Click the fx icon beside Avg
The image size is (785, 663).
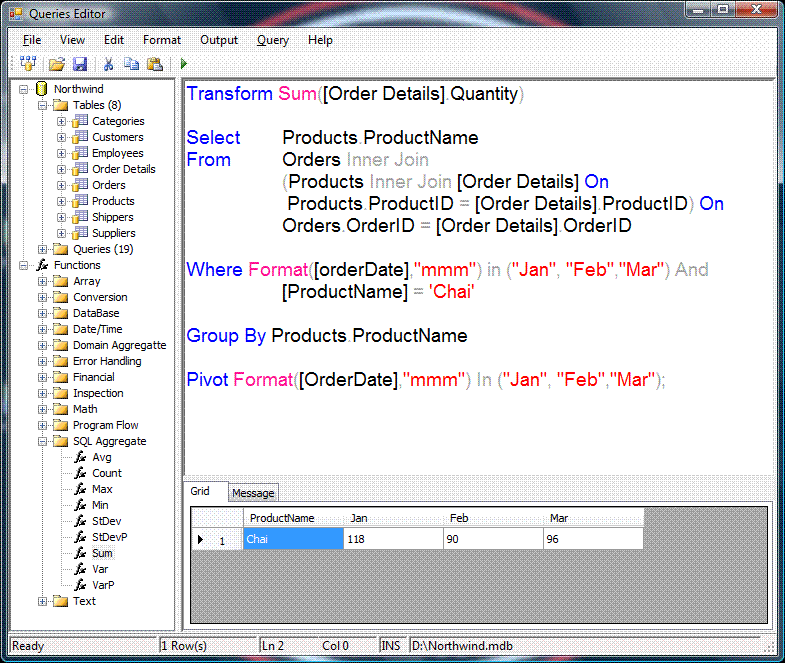80,457
